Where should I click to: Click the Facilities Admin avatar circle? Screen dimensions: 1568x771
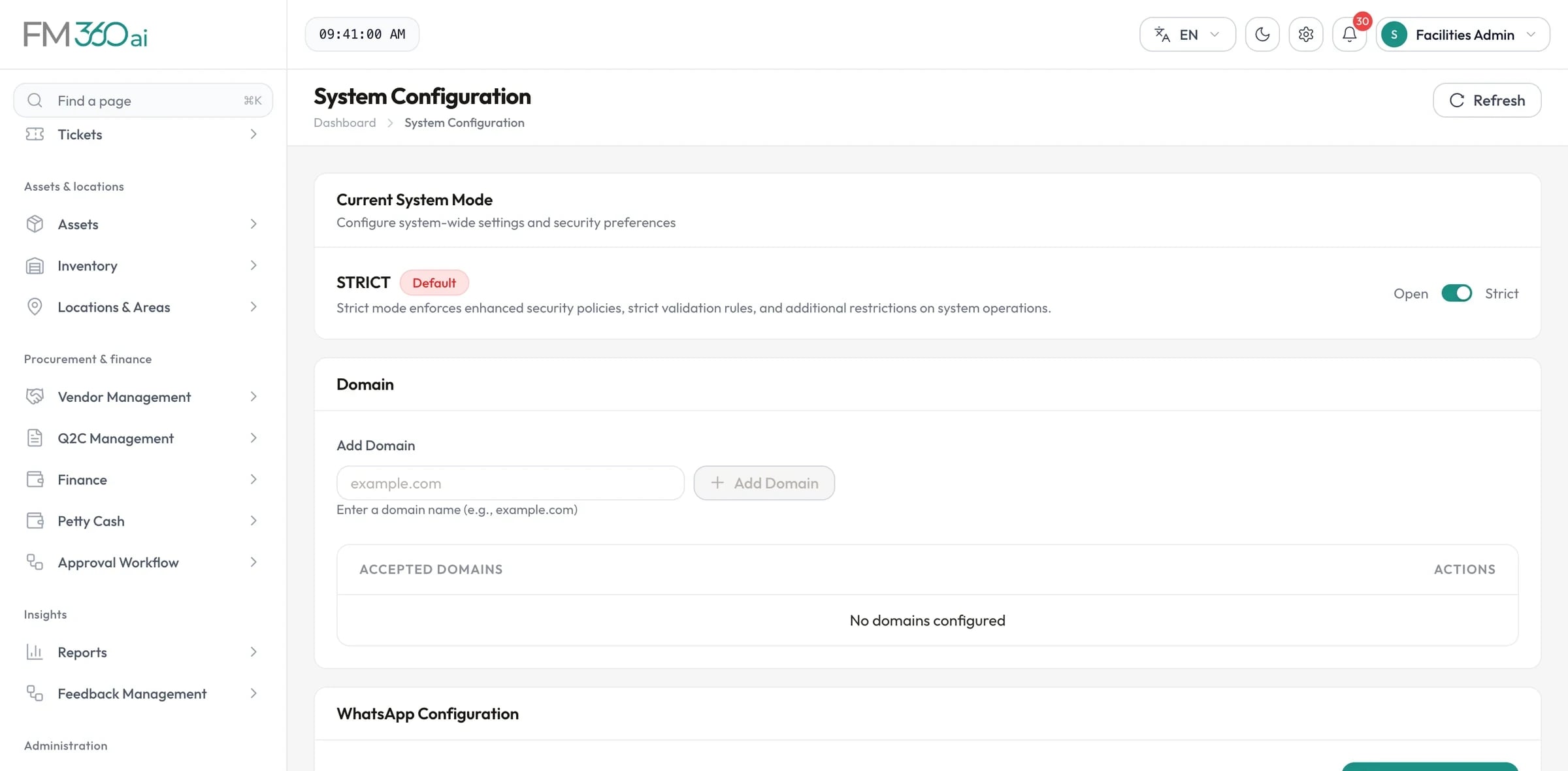point(1394,35)
